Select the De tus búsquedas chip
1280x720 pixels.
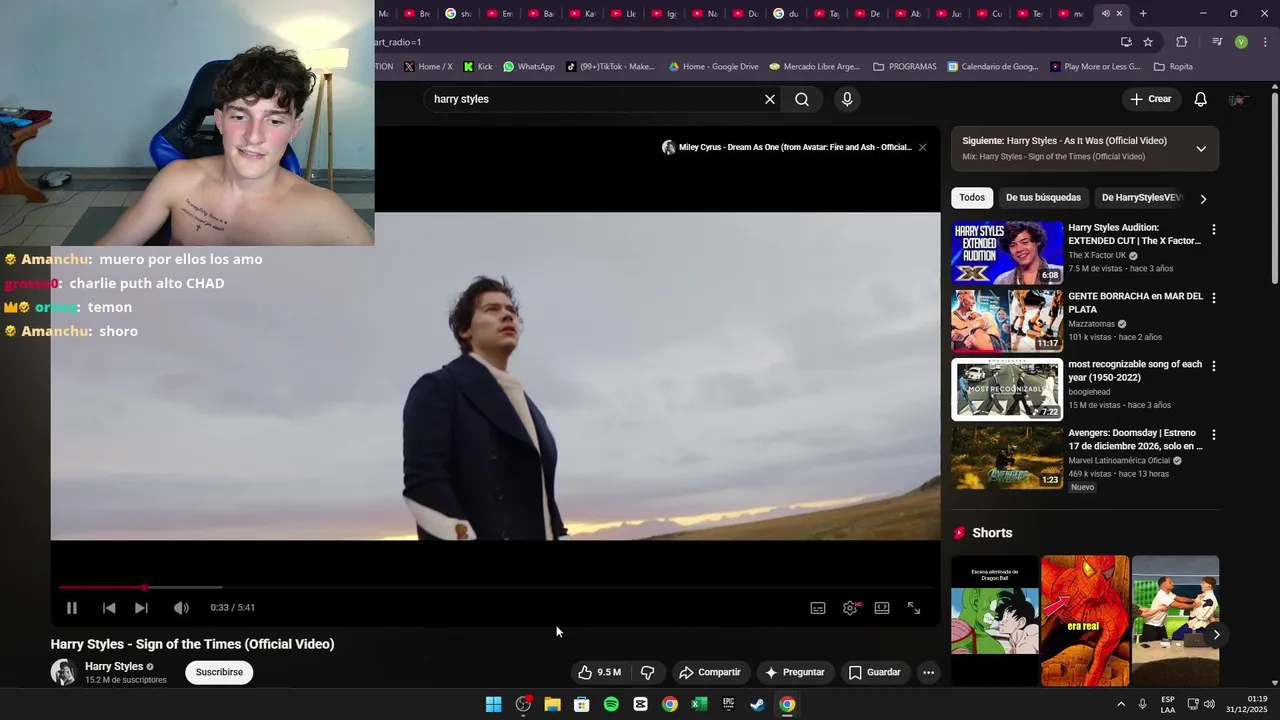(1043, 198)
